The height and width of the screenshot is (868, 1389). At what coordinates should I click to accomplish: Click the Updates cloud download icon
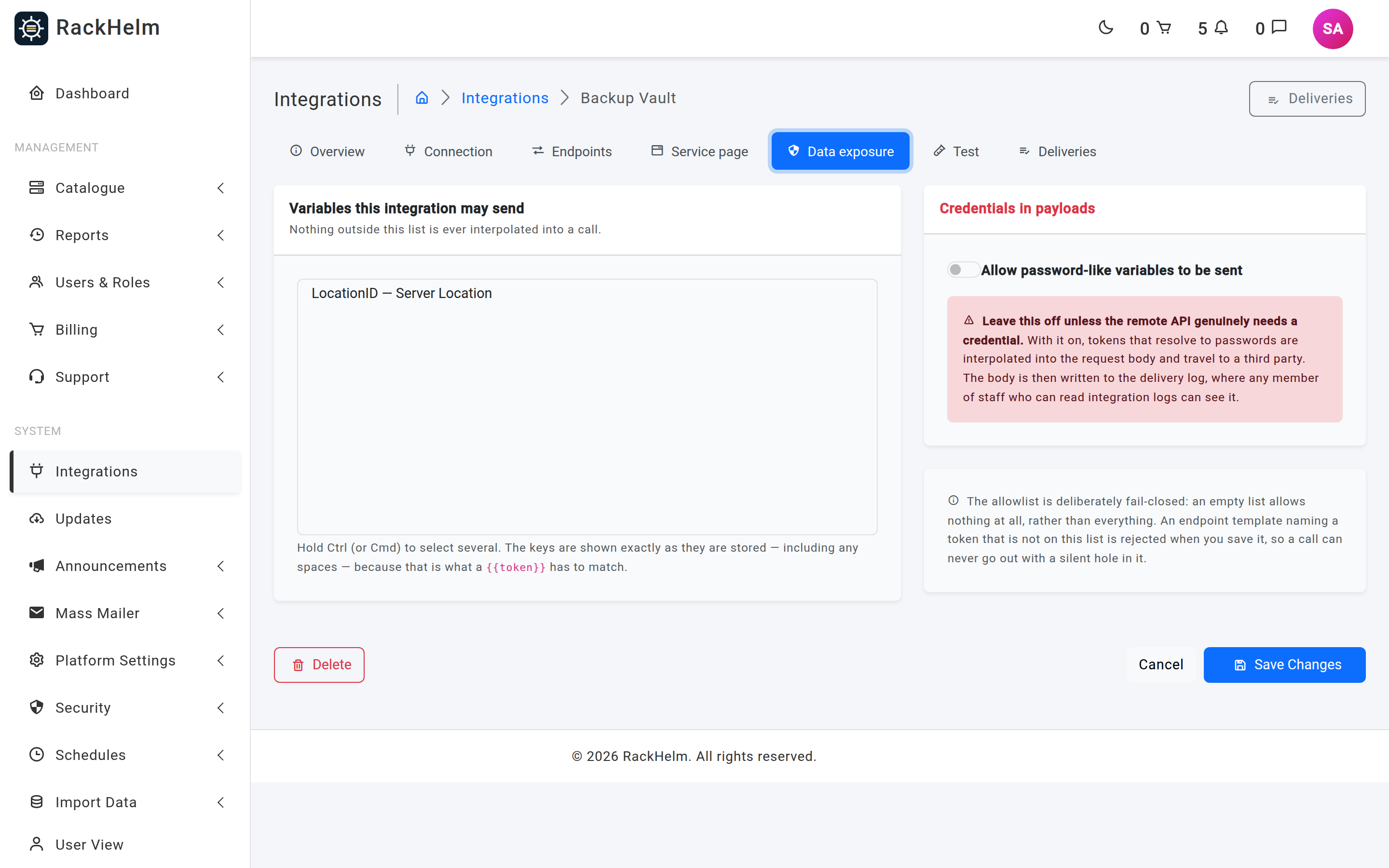(x=37, y=518)
